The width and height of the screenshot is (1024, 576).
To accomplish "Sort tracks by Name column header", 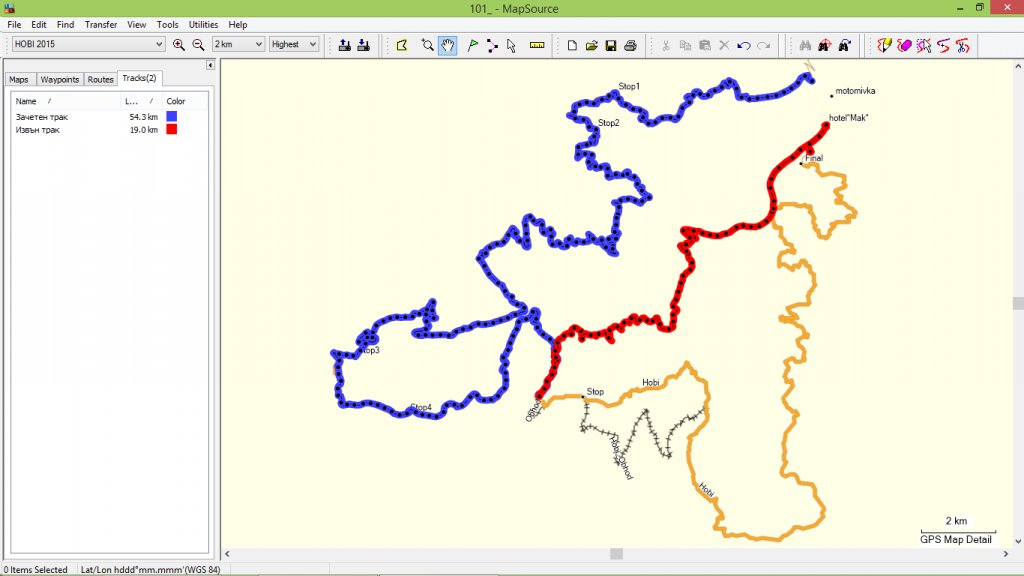I will coord(65,101).
